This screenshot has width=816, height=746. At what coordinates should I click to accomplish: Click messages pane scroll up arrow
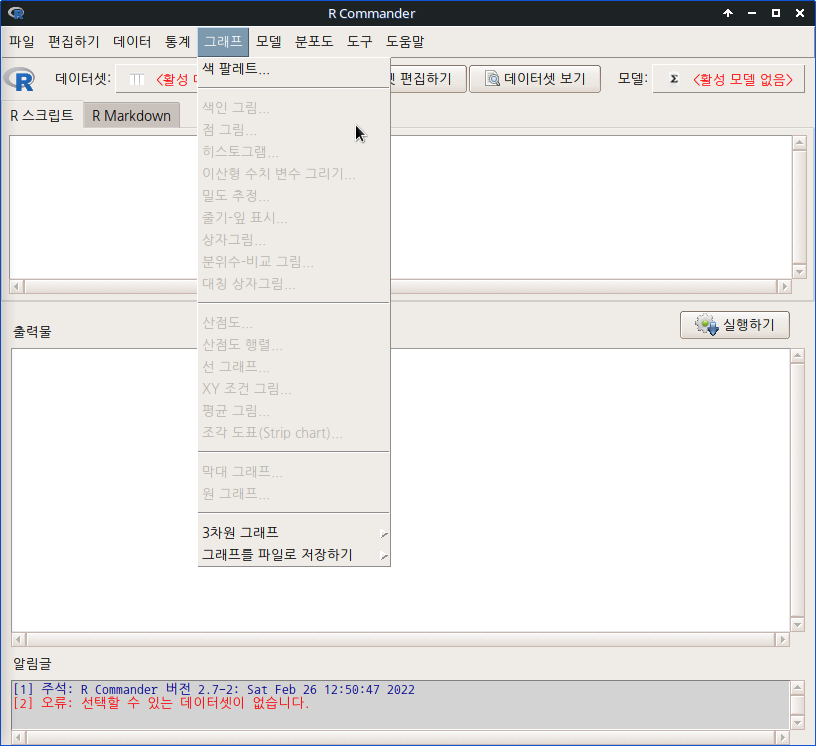click(797, 688)
